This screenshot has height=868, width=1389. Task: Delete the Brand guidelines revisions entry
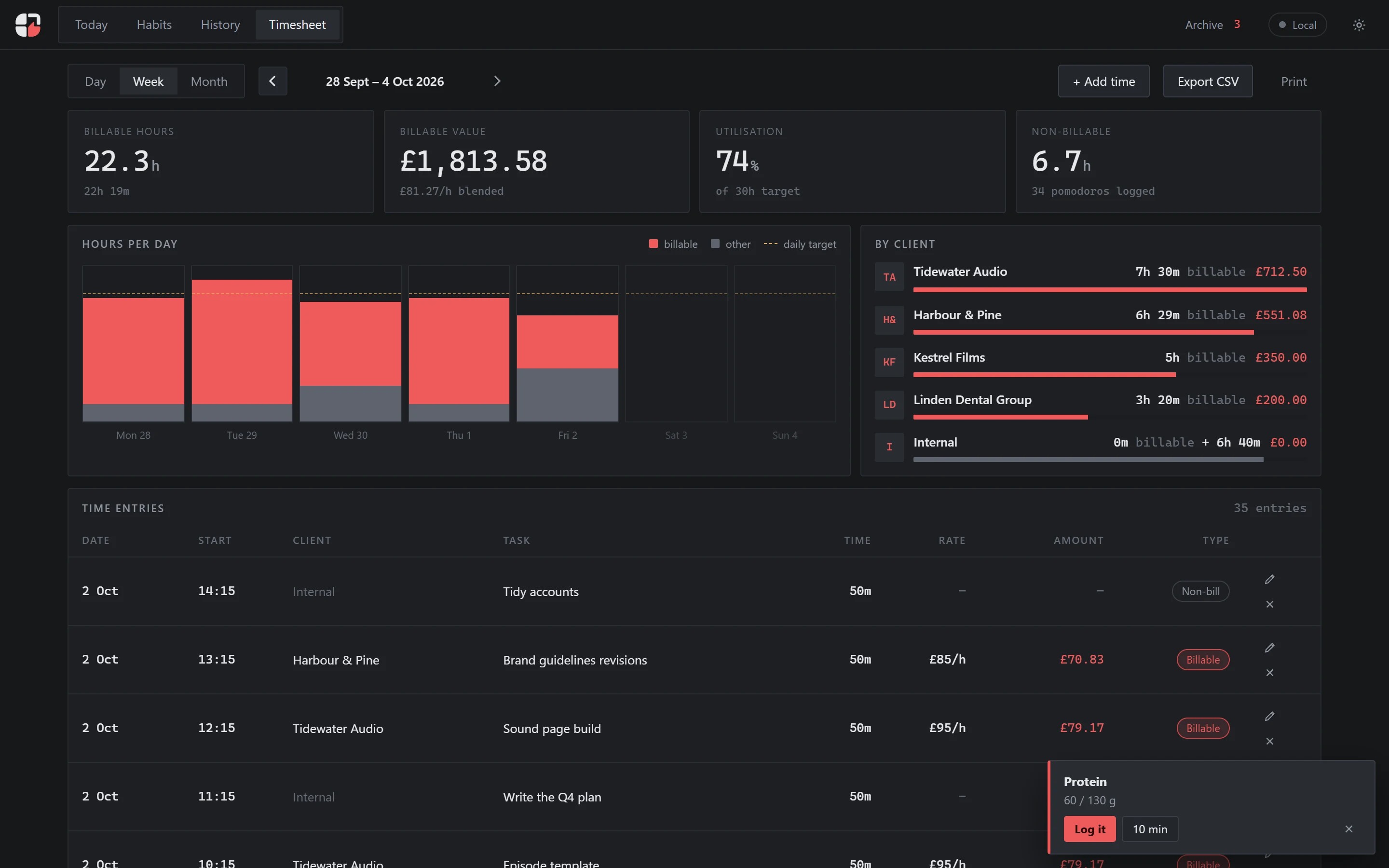pos(1269,672)
